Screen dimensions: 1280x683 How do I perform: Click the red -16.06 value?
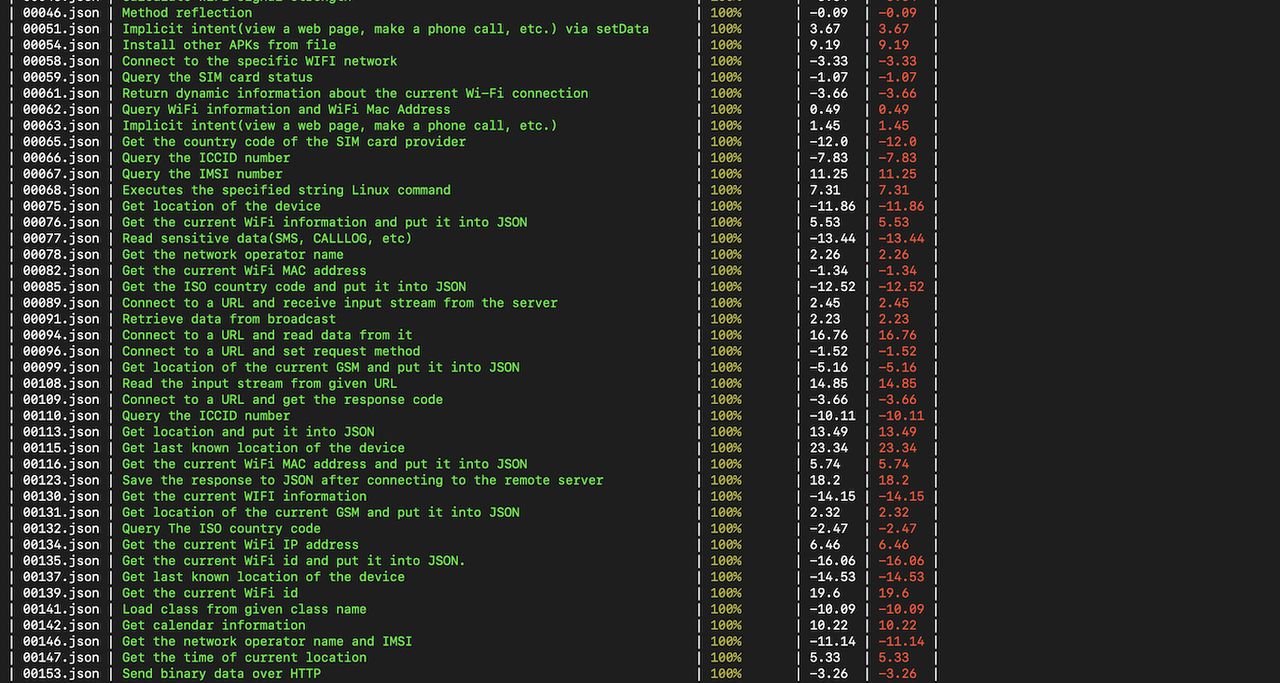901,561
